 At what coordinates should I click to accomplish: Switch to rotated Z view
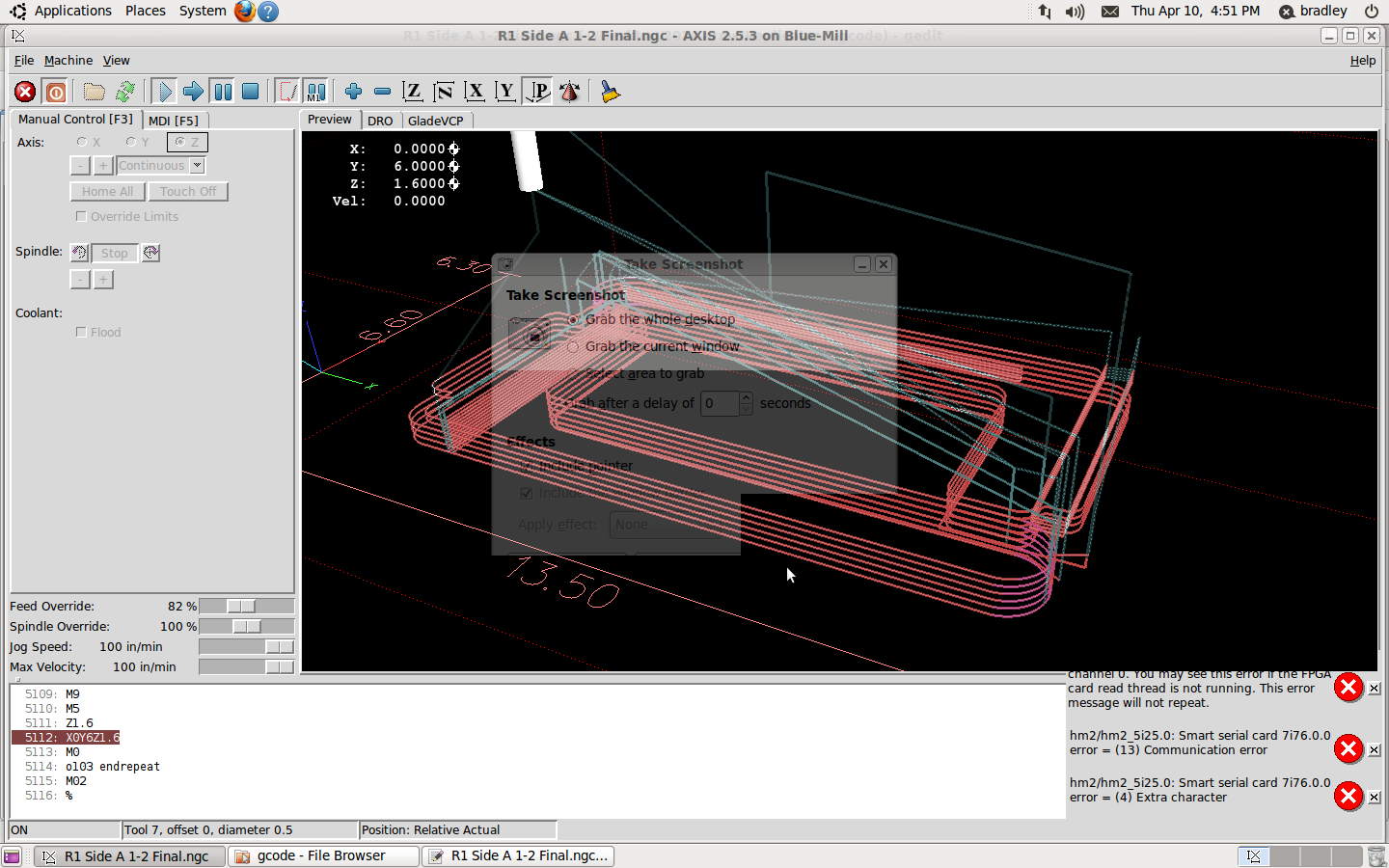pos(444,92)
